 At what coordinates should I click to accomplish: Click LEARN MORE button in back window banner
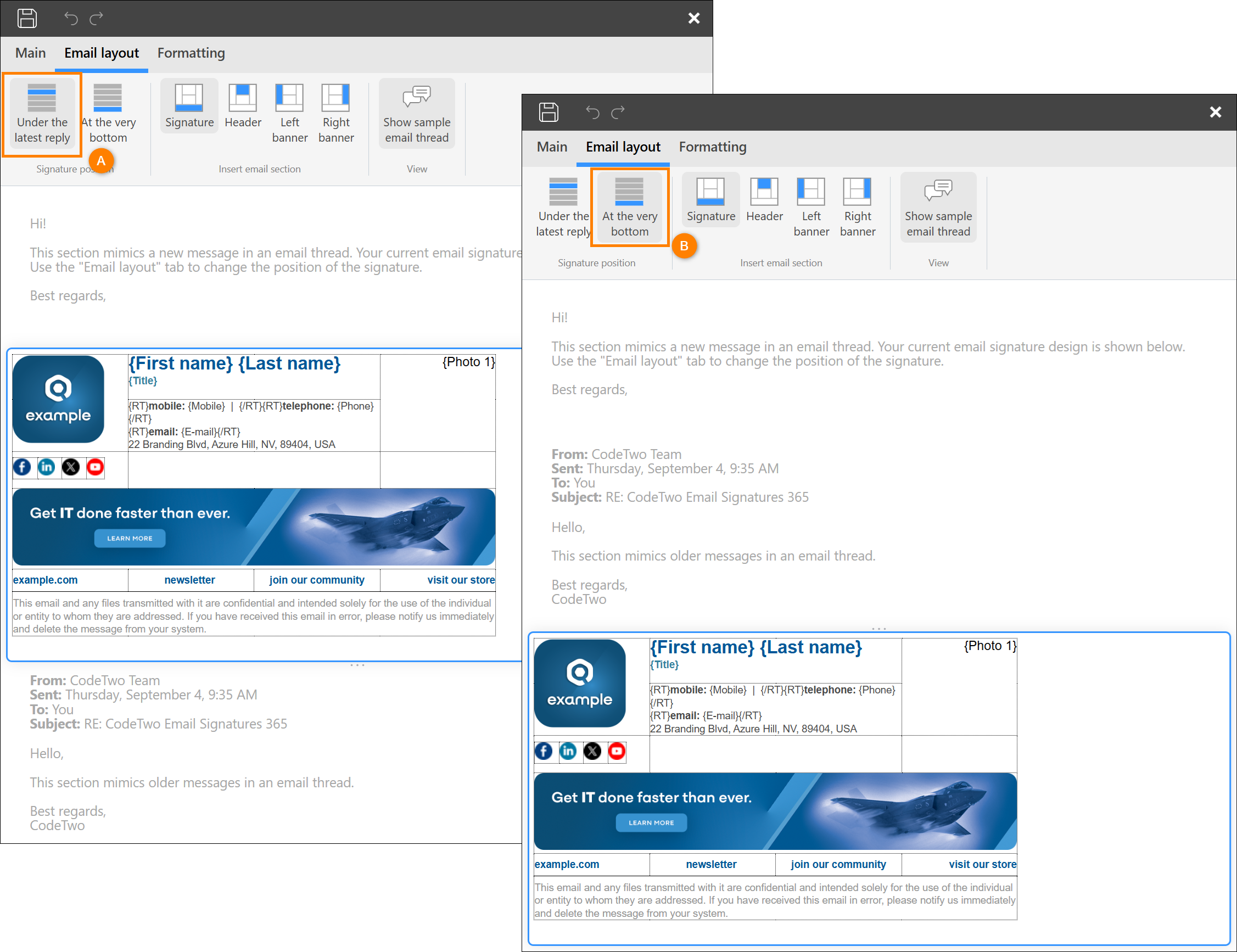point(130,539)
